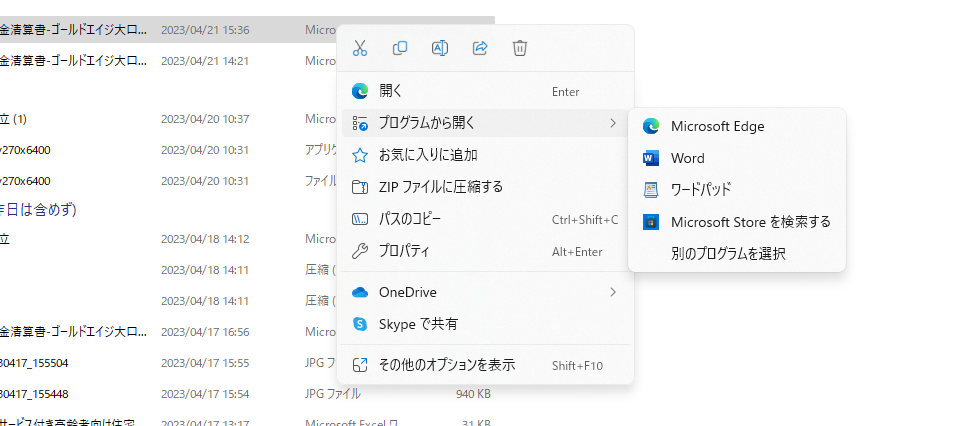Open file with Microsoft Edge
Viewport: 960px width, 426px height.
pyautogui.click(x=717, y=126)
